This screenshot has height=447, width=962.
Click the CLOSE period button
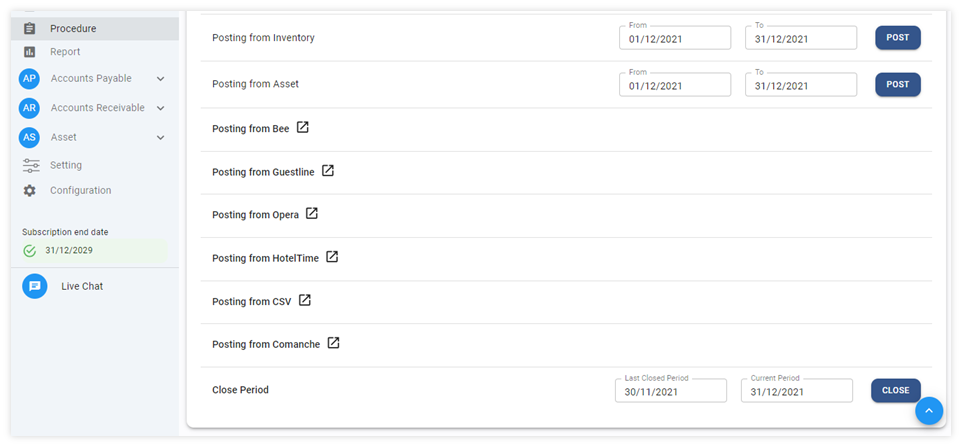tap(895, 390)
